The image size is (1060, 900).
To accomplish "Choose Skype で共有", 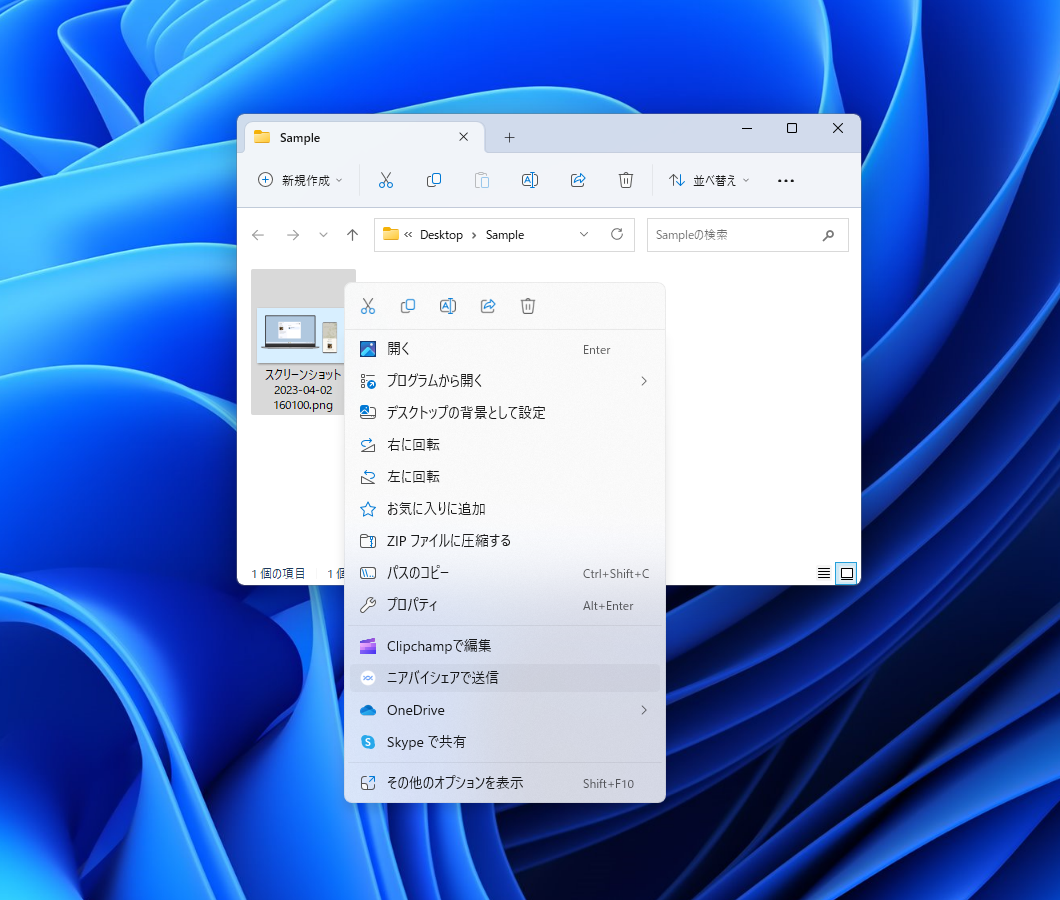I will [505, 742].
